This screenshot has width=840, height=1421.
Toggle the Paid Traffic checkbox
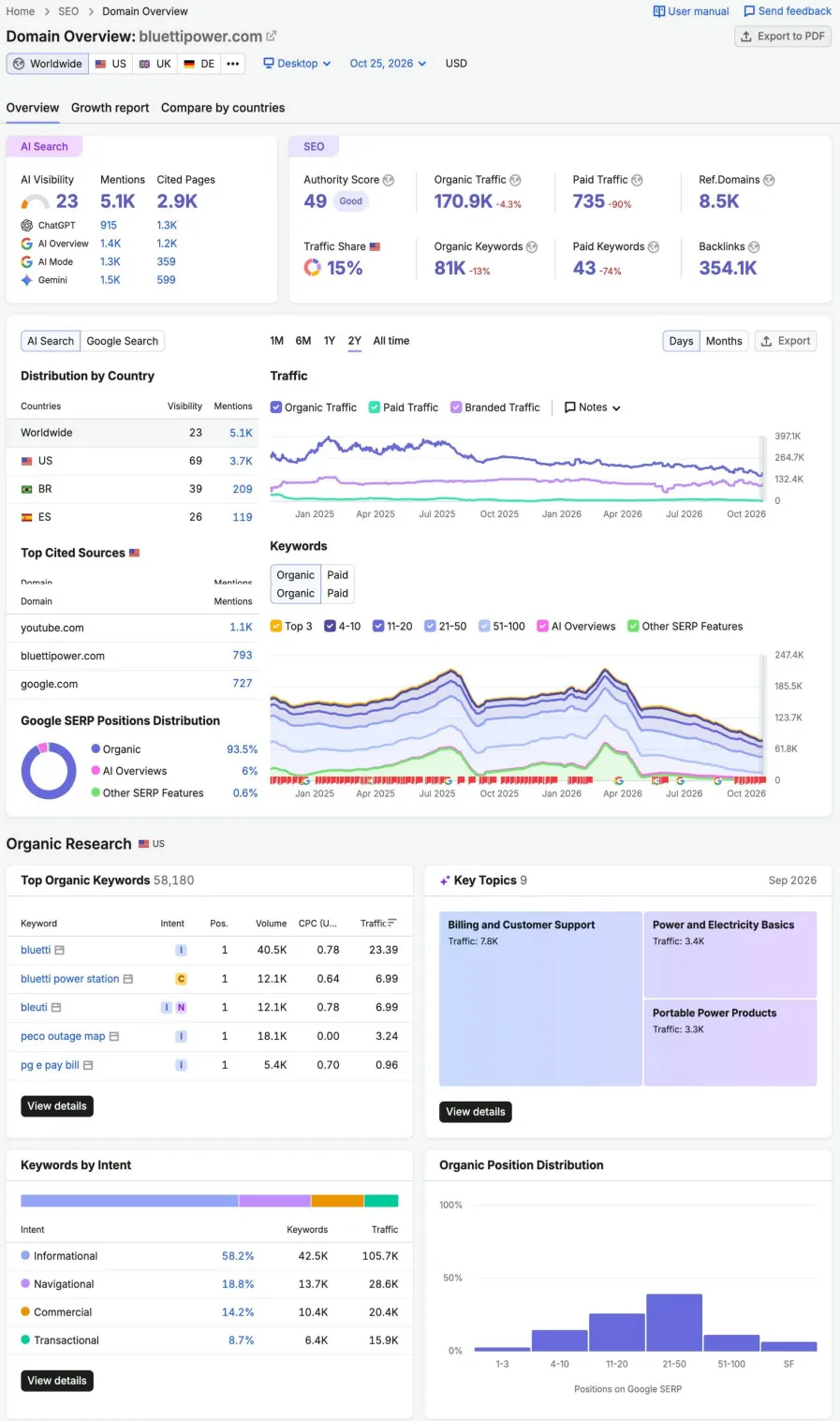tap(375, 407)
